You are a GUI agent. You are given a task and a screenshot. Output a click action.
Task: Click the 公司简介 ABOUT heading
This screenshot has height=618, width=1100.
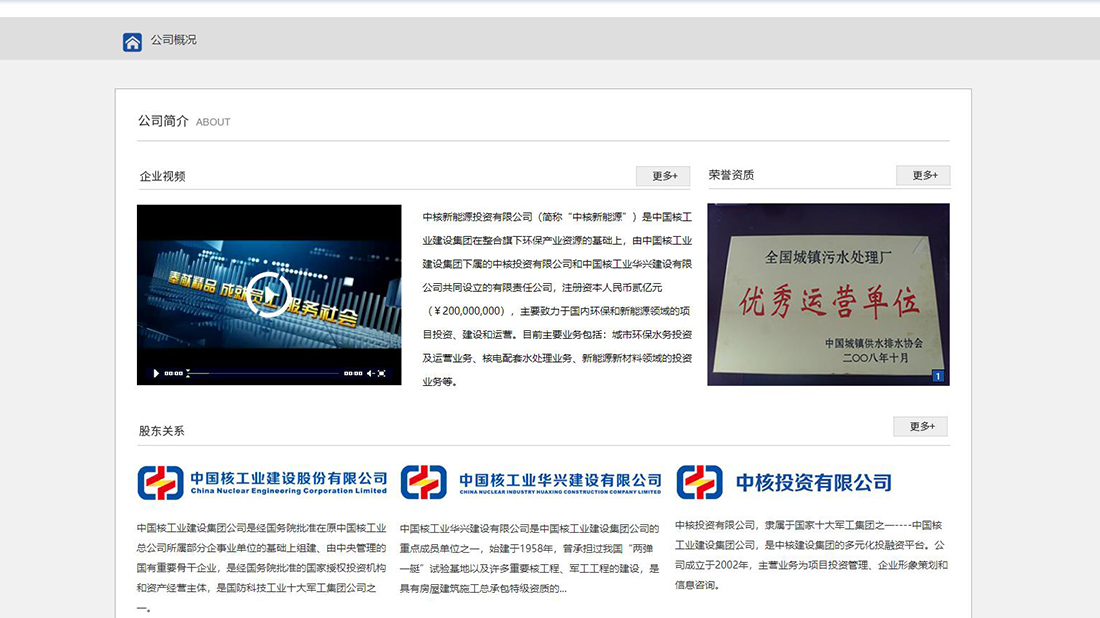(184, 121)
